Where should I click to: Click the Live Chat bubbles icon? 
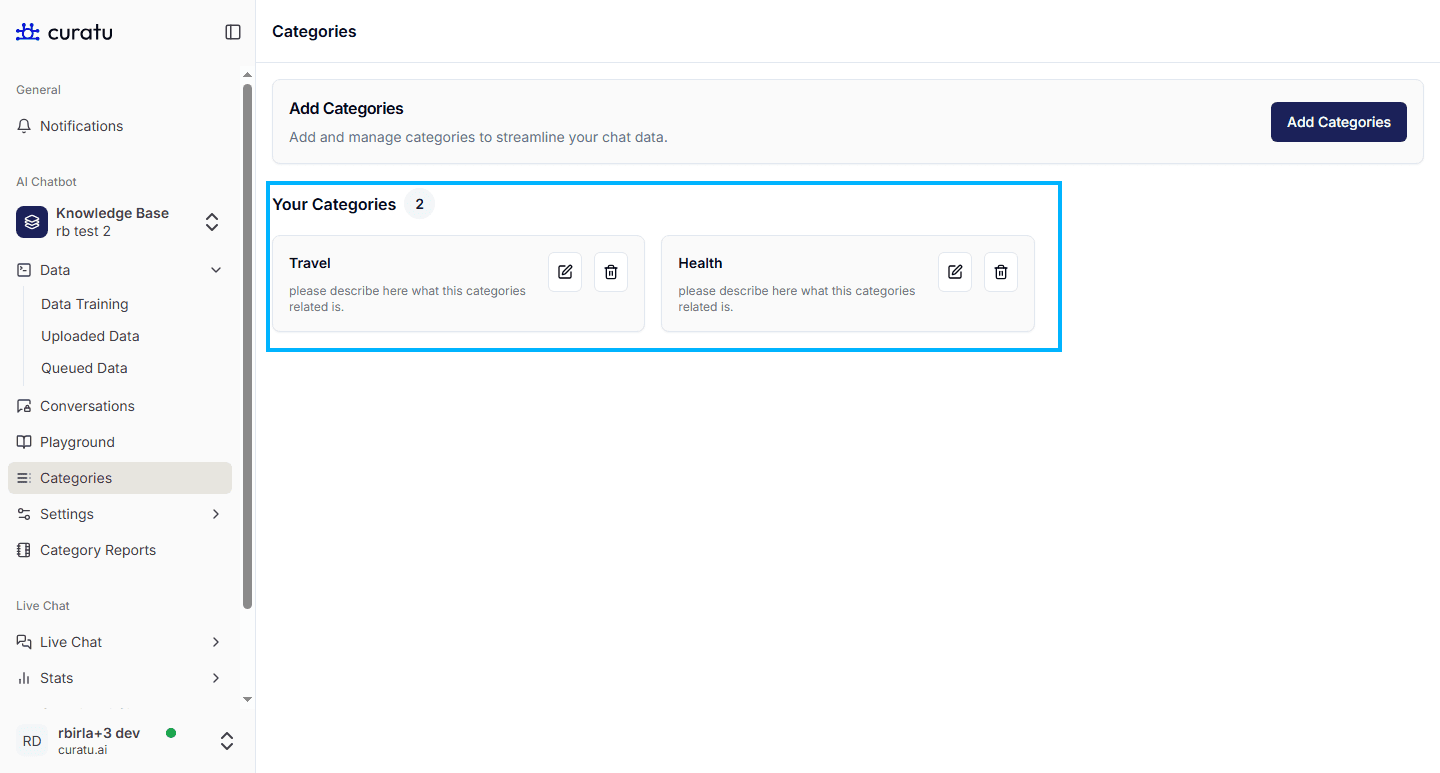tap(24, 642)
